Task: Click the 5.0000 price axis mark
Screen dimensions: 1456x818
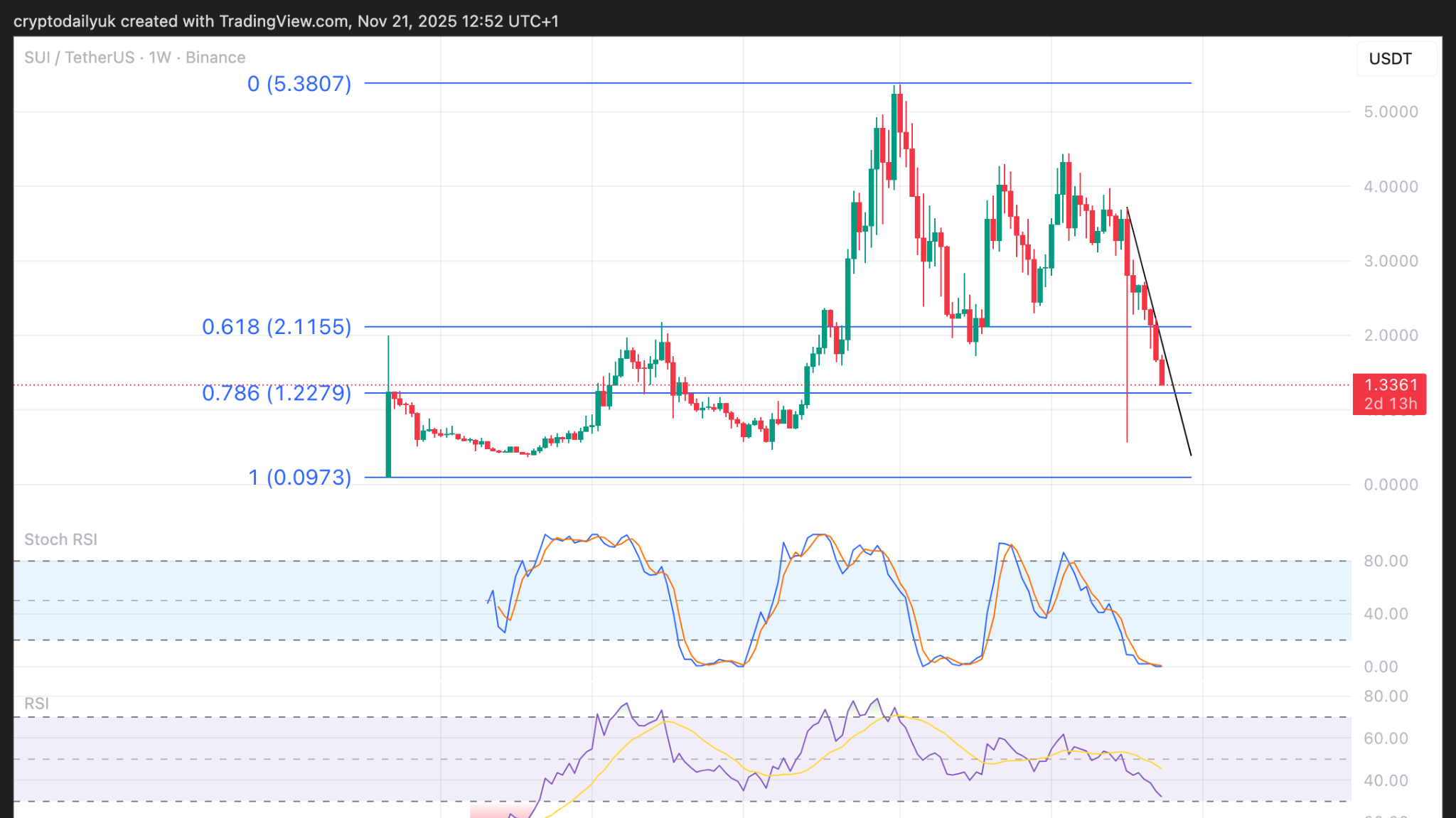Action: [1390, 112]
